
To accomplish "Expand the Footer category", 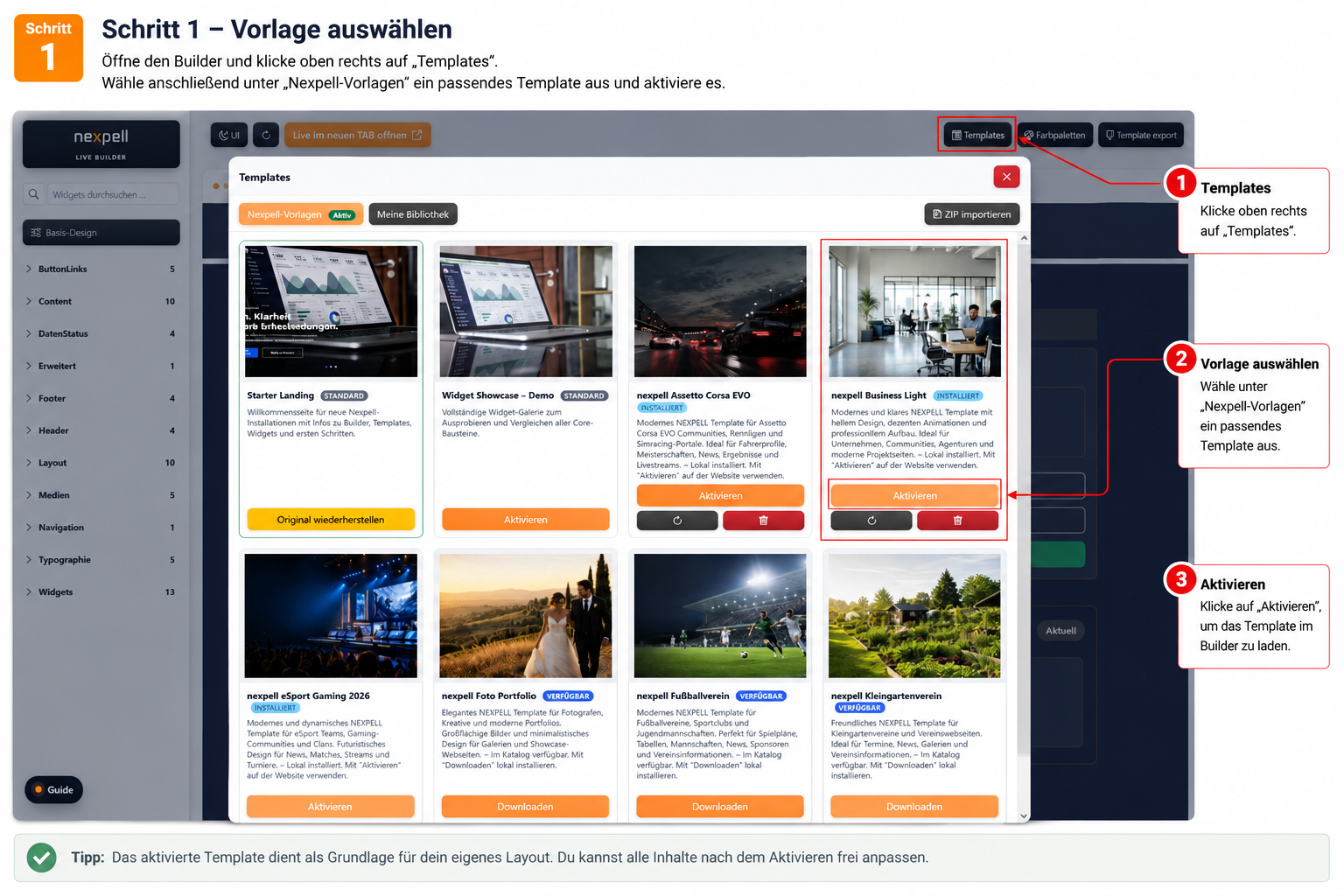I will tap(101, 399).
